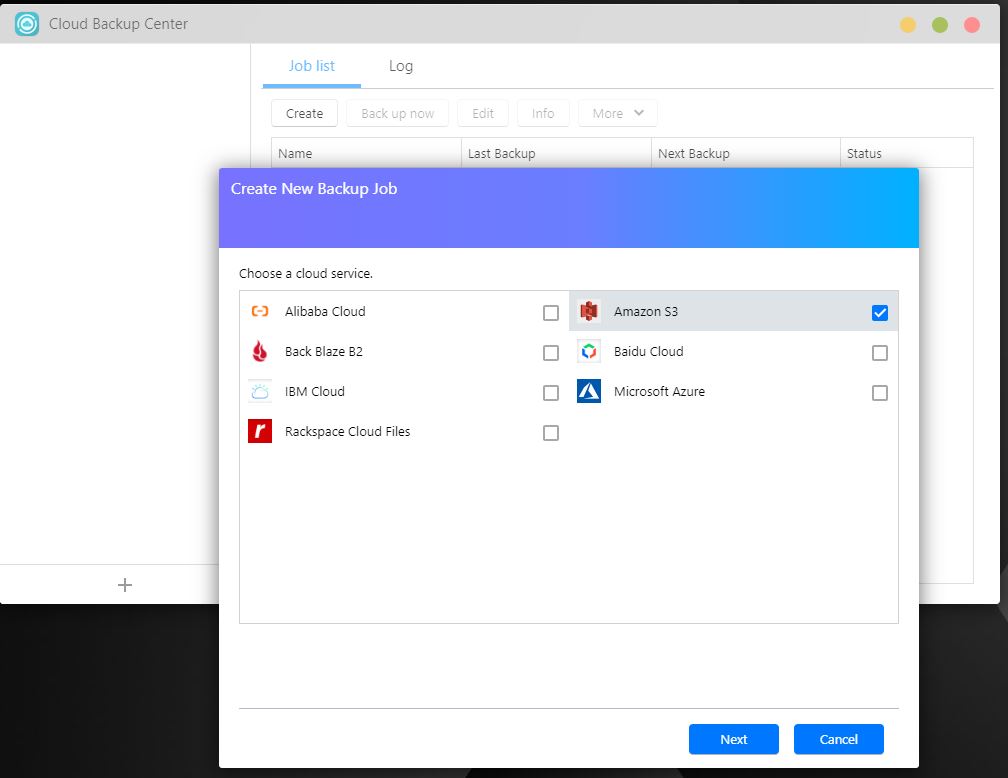Viewport: 1008px width, 778px height.
Task: Click the green maximize window button
Action: point(940,24)
